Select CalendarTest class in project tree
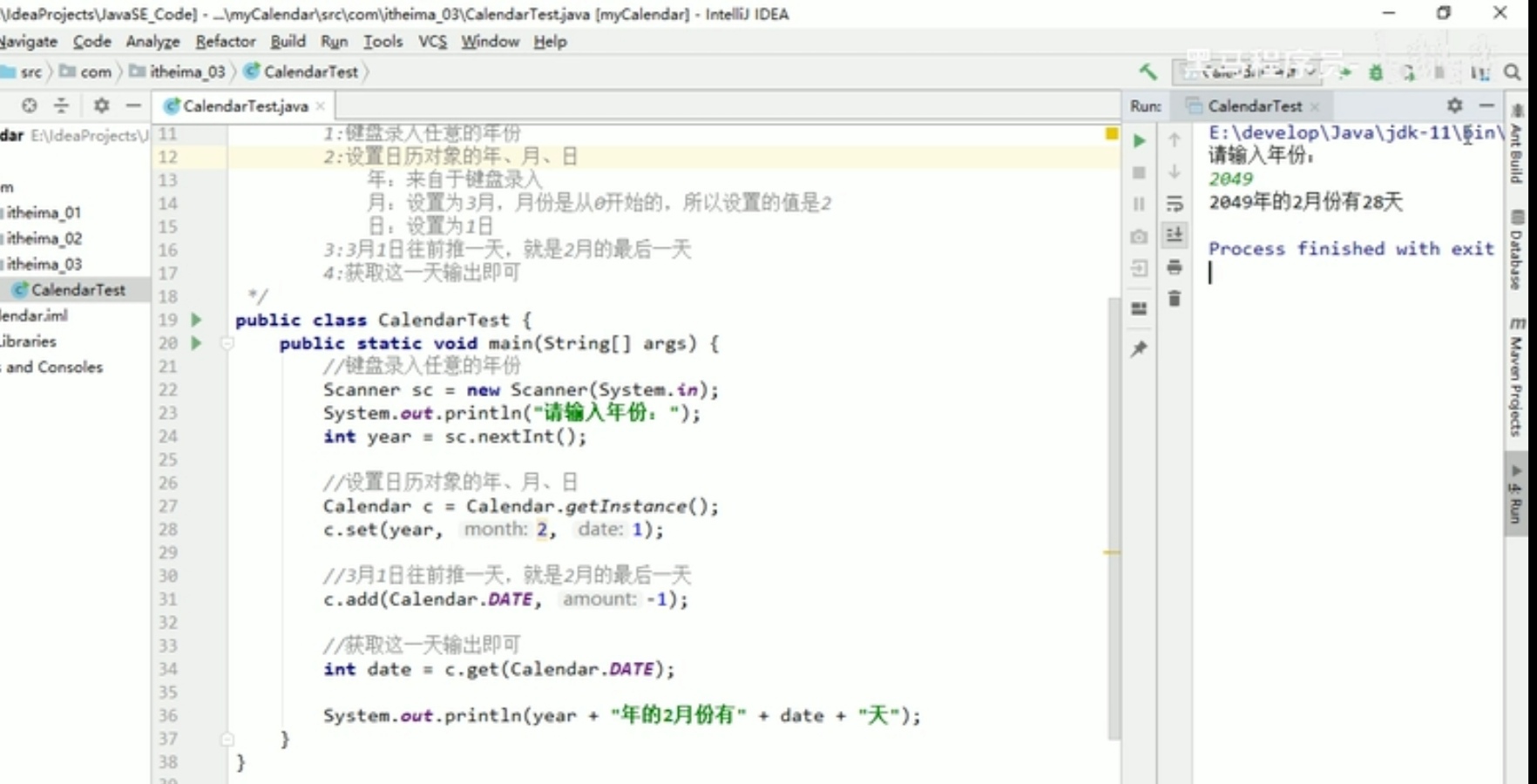1537x784 pixels. (78, 289)
